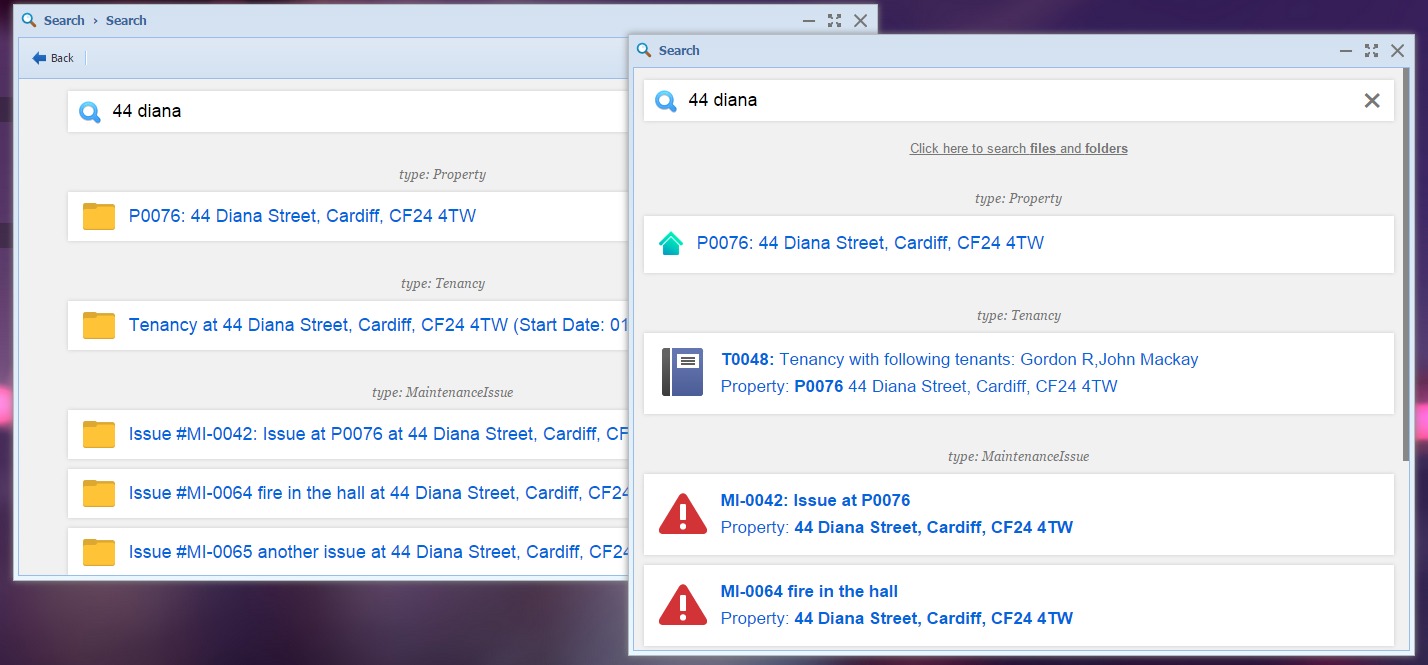Click magnifier icon in the back window search box
This screenshot has width=1428, height=665.
(x=90, y=112)
